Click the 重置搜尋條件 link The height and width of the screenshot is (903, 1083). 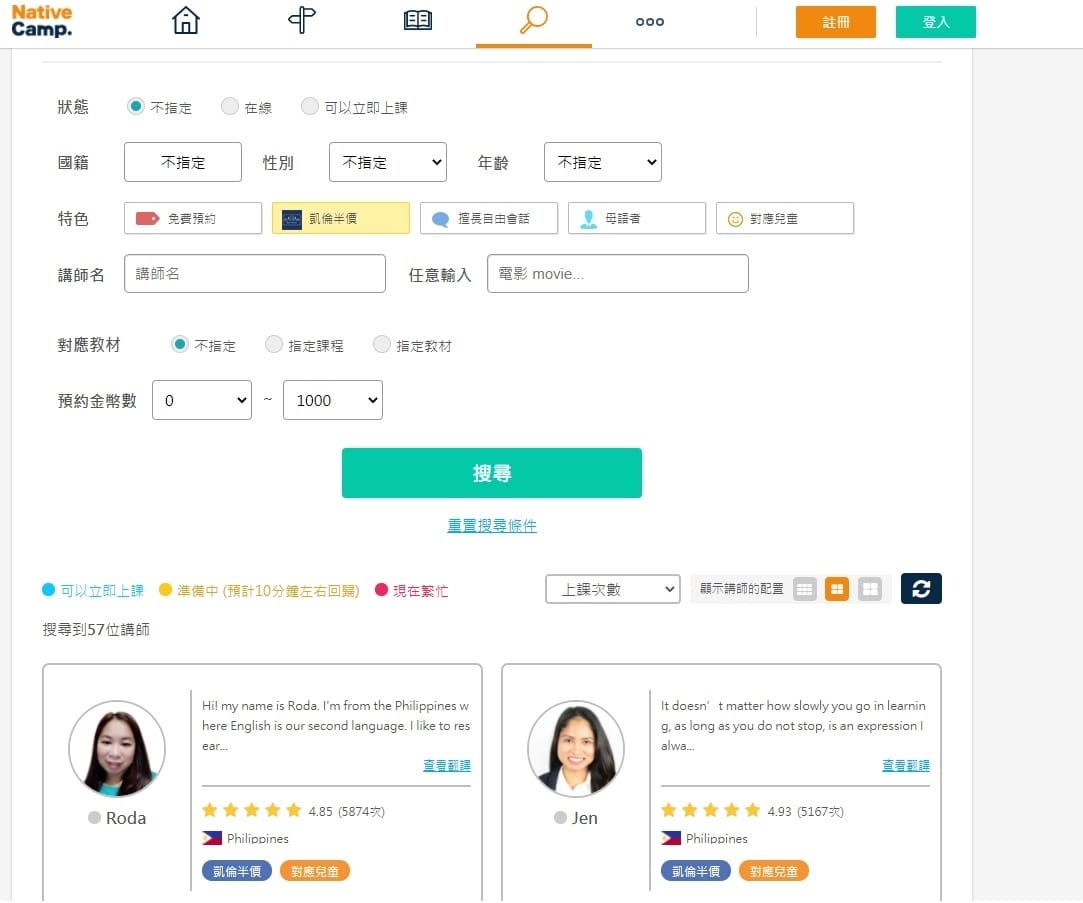(491, 525)
